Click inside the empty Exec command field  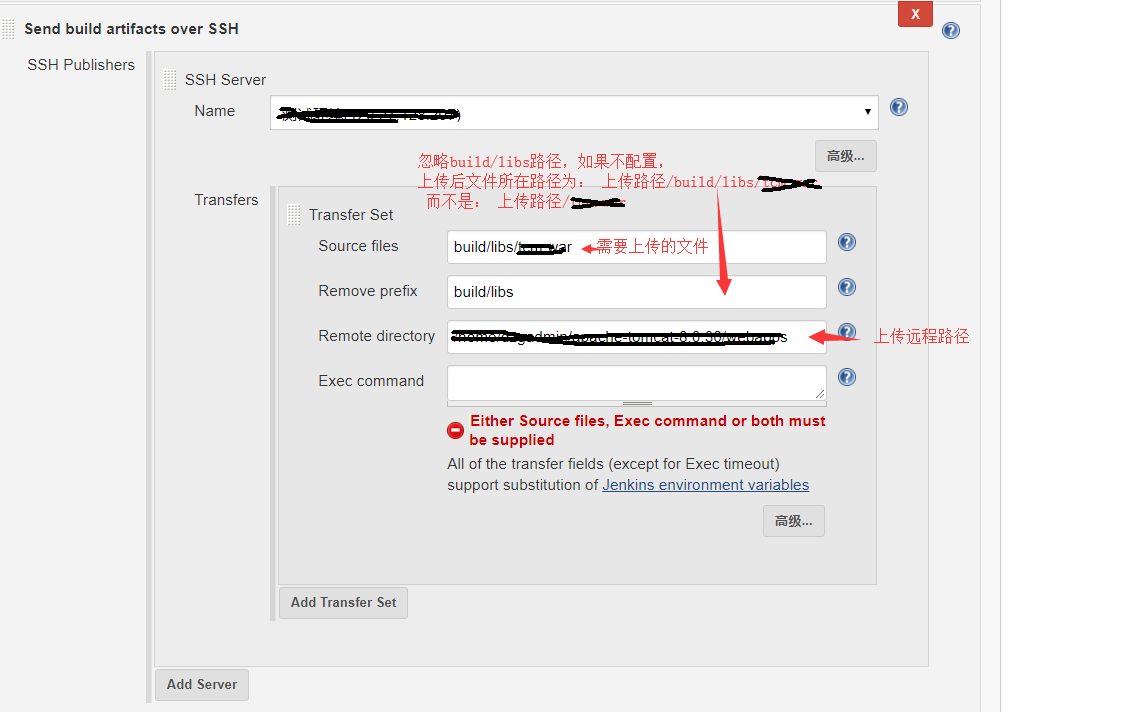point(636,381)
